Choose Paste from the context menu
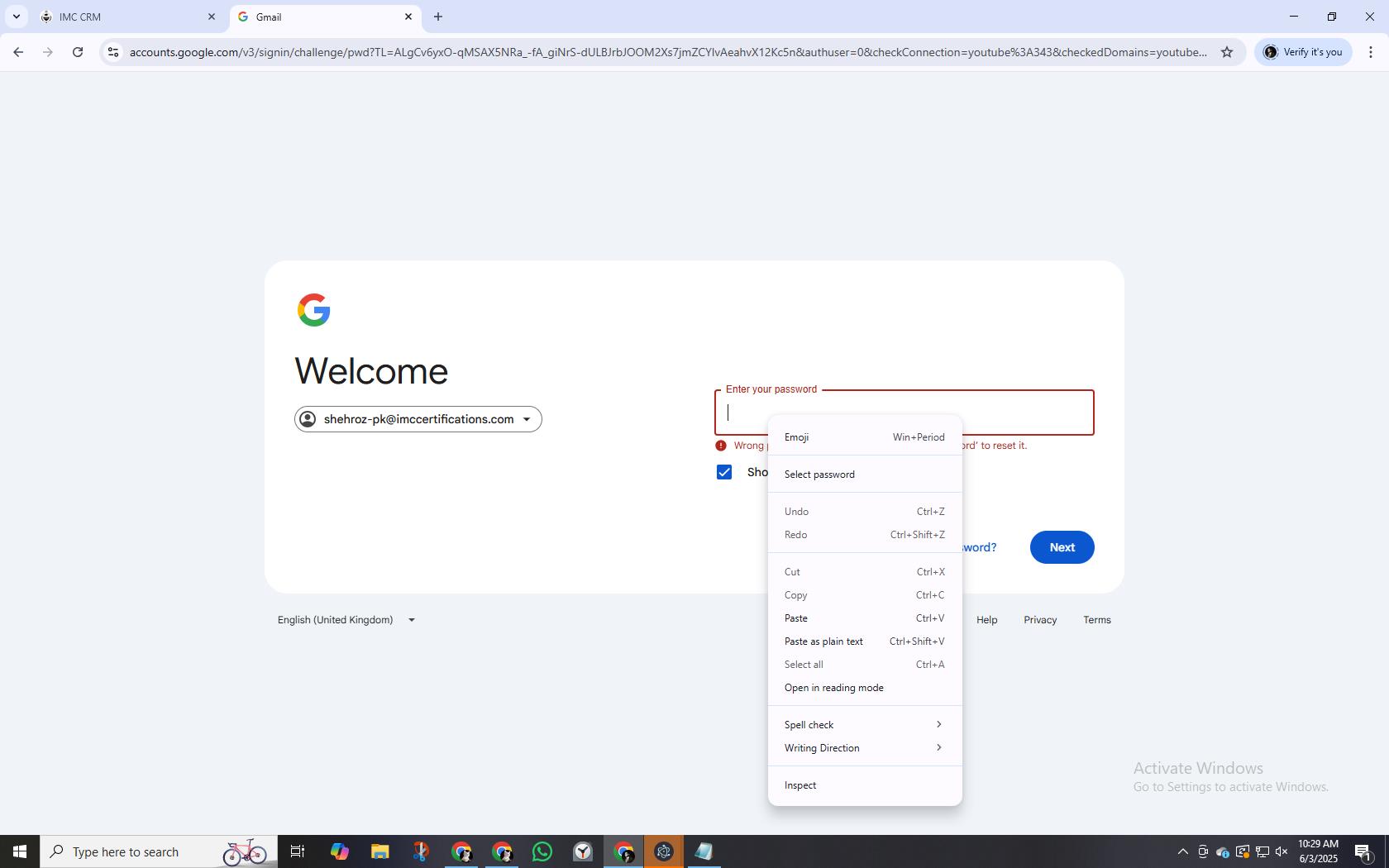Viewport: 1389px width, 868px height. [865, 618]
